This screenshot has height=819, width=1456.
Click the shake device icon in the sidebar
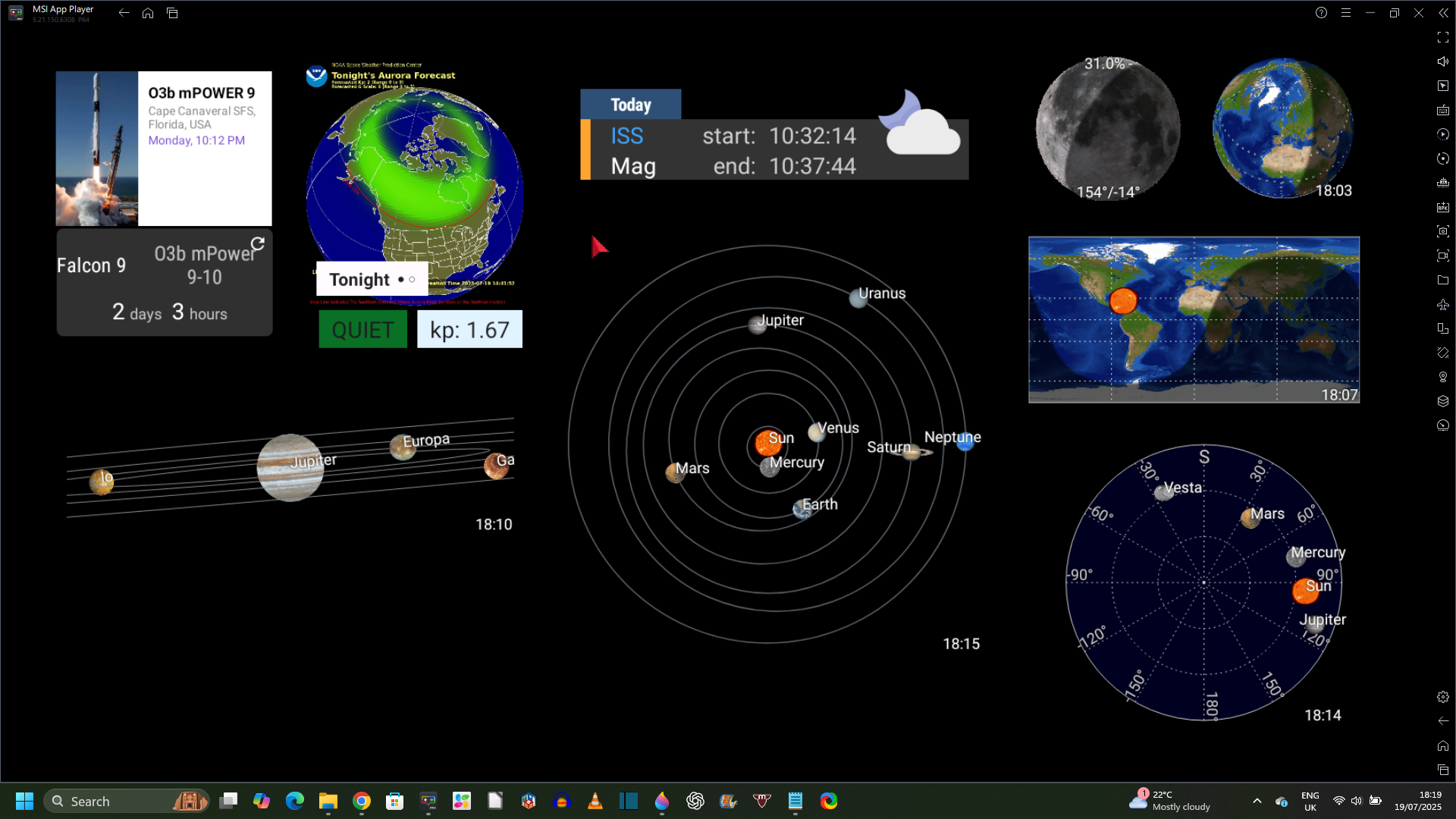[1443, 353]
